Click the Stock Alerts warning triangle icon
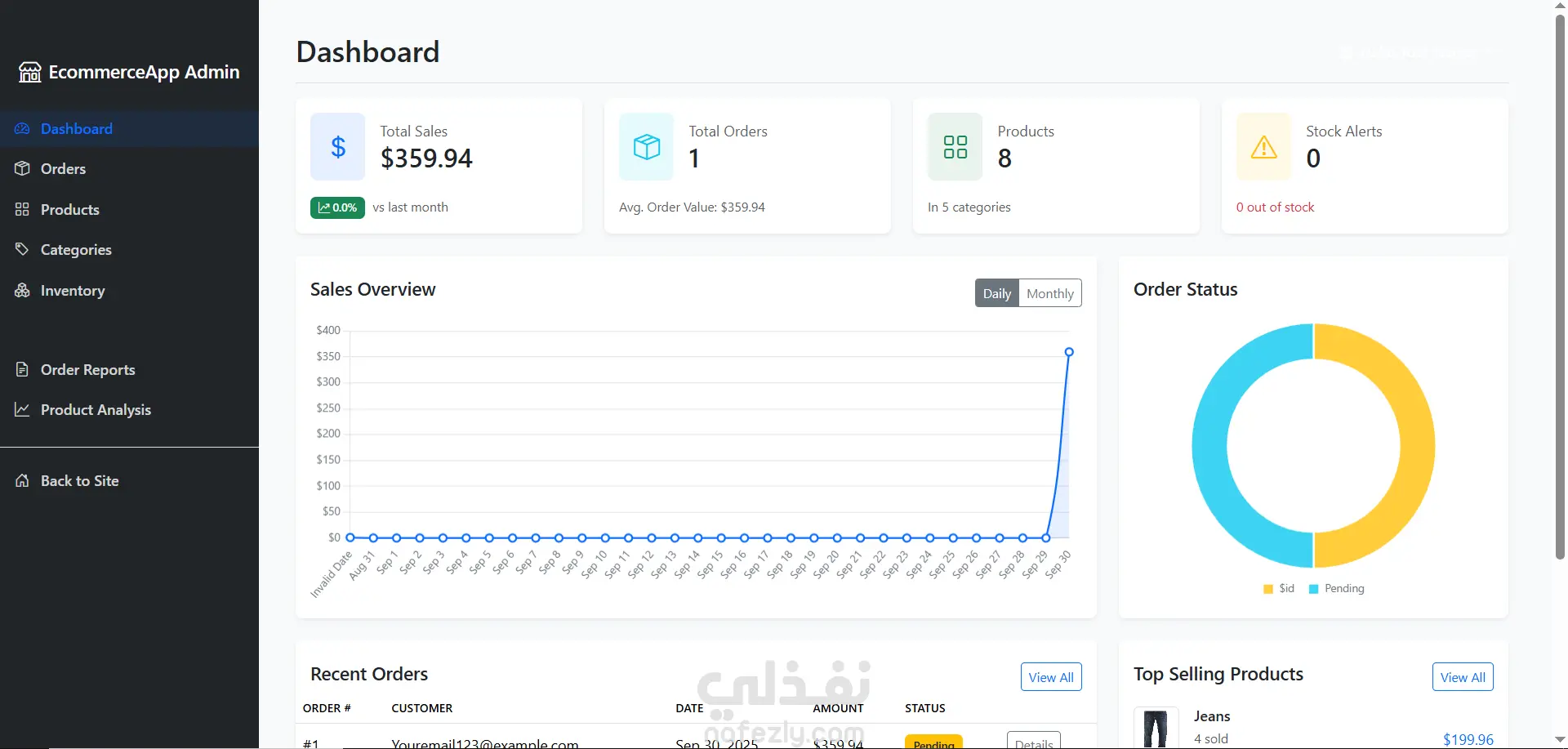This screenshot has width=1568, height=749. 1264,147
